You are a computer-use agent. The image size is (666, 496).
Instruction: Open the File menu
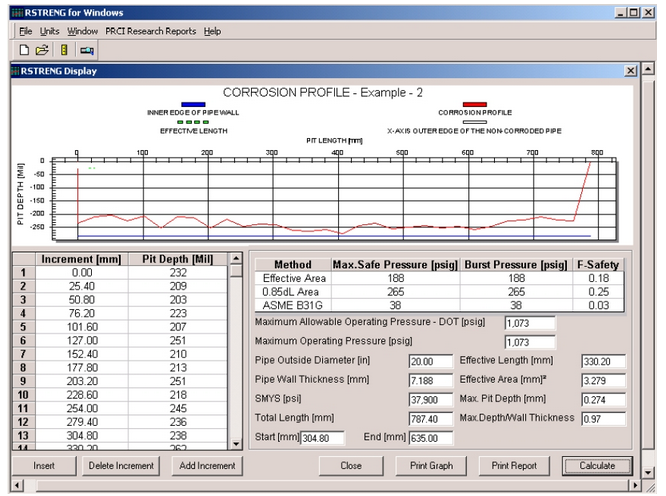(x=25, y=31)
